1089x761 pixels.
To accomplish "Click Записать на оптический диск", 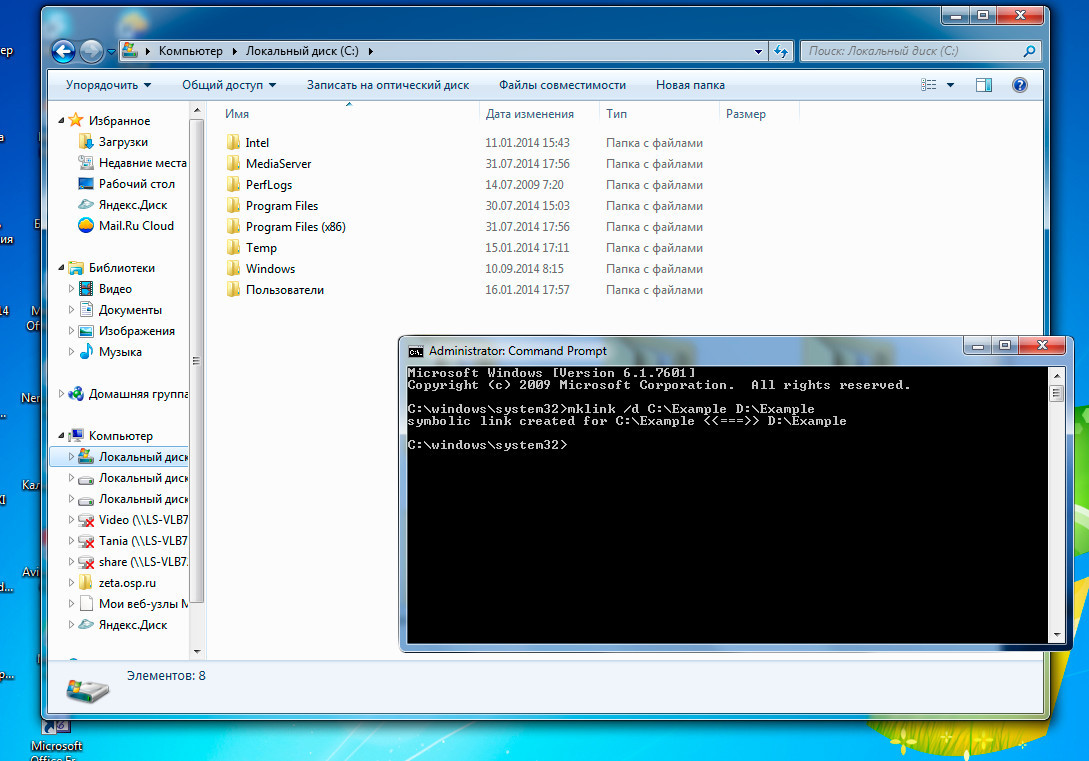I will [387, 85].
